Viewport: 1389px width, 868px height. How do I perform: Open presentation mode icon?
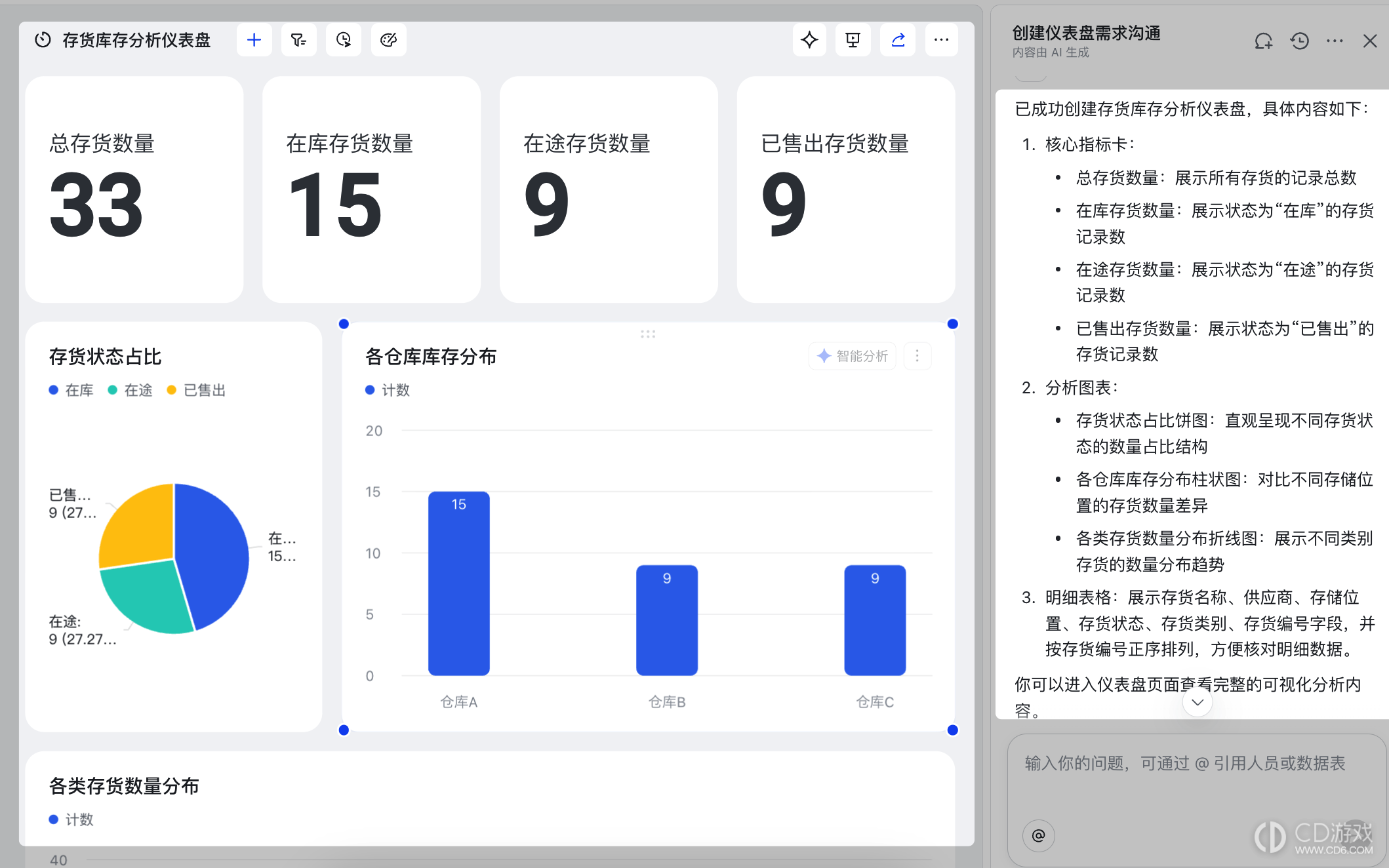click(x=853, y=40)
